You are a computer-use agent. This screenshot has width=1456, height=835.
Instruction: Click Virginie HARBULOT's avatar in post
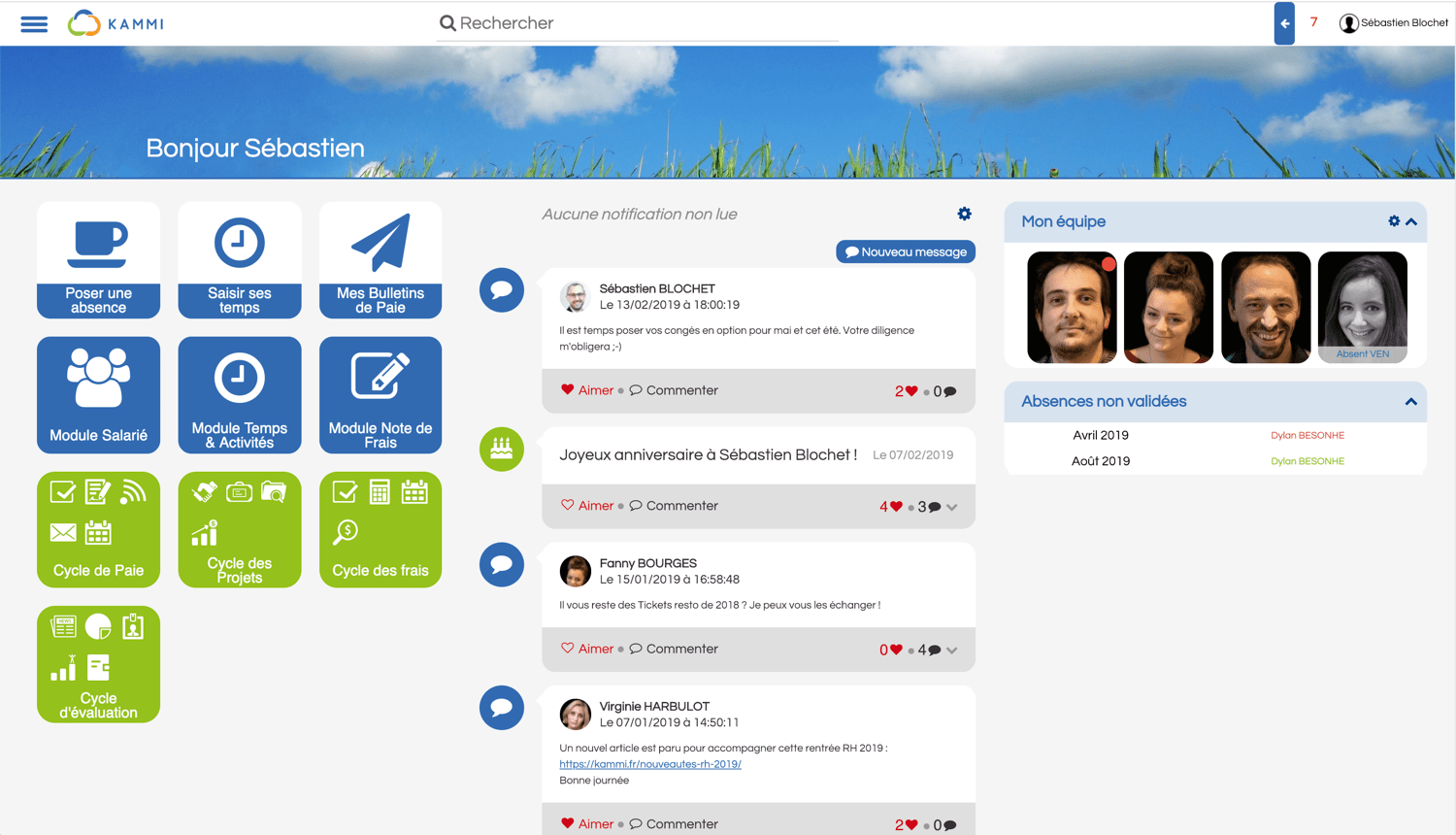click(x=575, y=714)
